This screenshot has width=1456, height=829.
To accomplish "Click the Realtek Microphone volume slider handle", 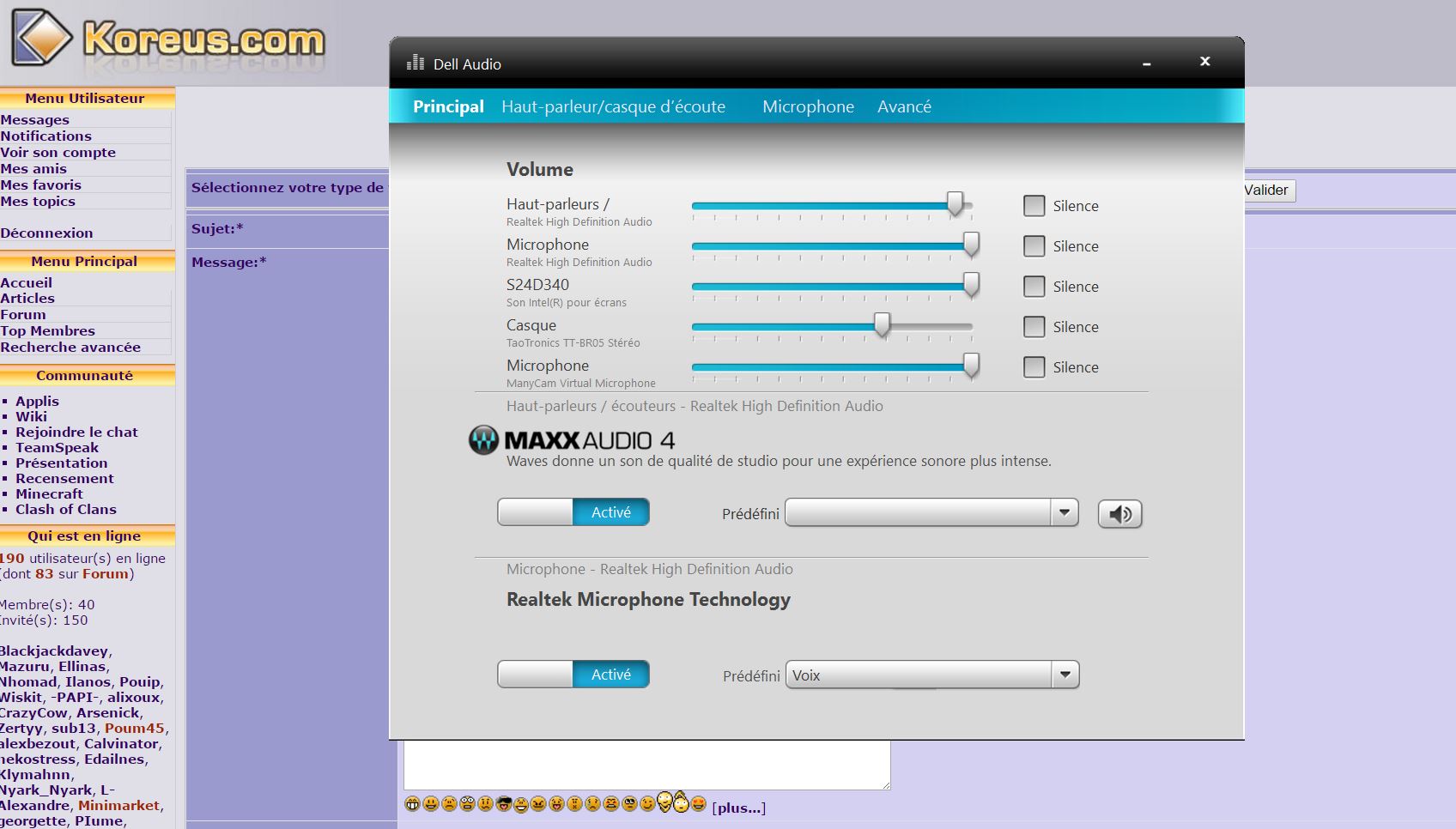I will tap(971, 245).
